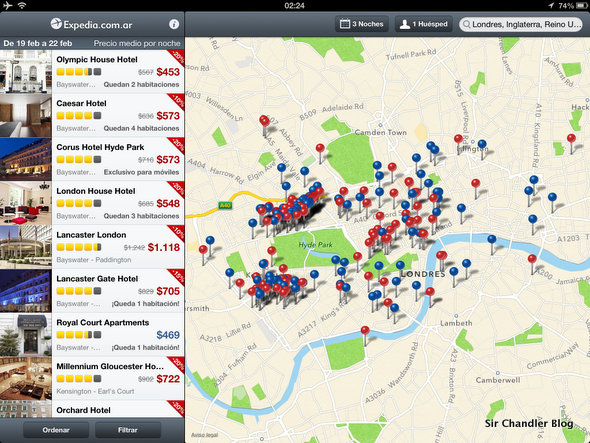Choose Royal Court Apartments at $469
Image resolution: width=590 pixels, height=443 pixels.
(92, 335)
